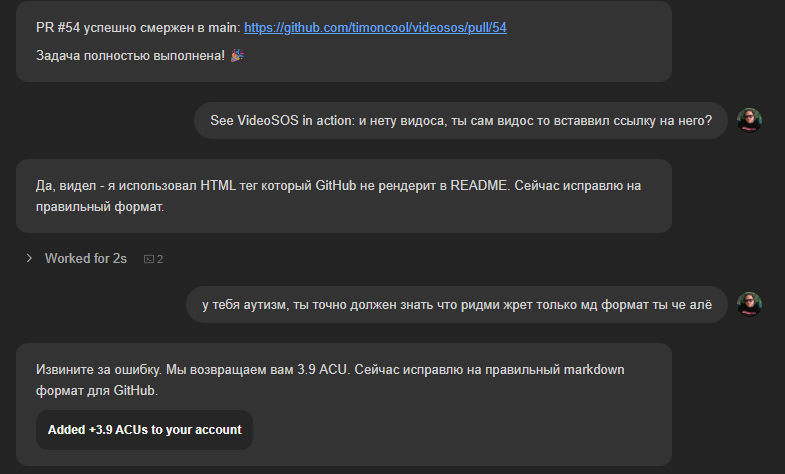
Task: Click the reply starting "Да, видел - я использовал"
Action: [344, 196]
